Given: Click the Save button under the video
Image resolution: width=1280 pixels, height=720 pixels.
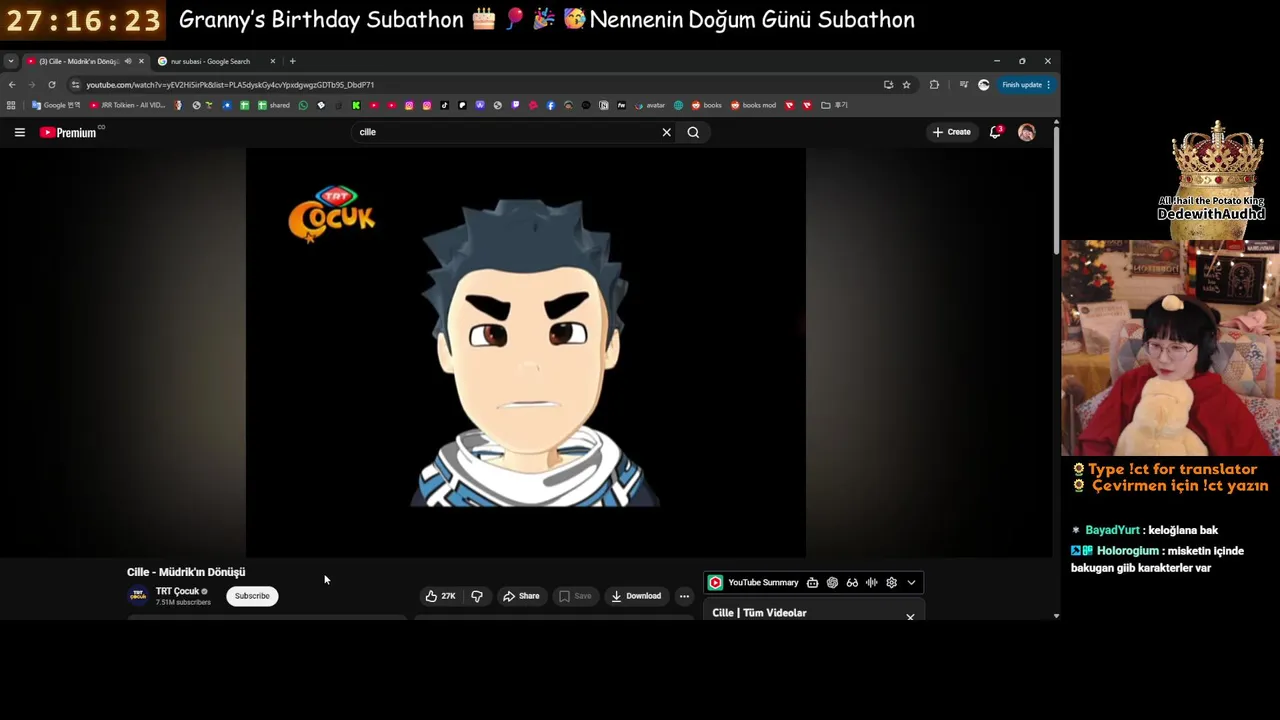Looking at the screenshot, I should coord(575,596).
